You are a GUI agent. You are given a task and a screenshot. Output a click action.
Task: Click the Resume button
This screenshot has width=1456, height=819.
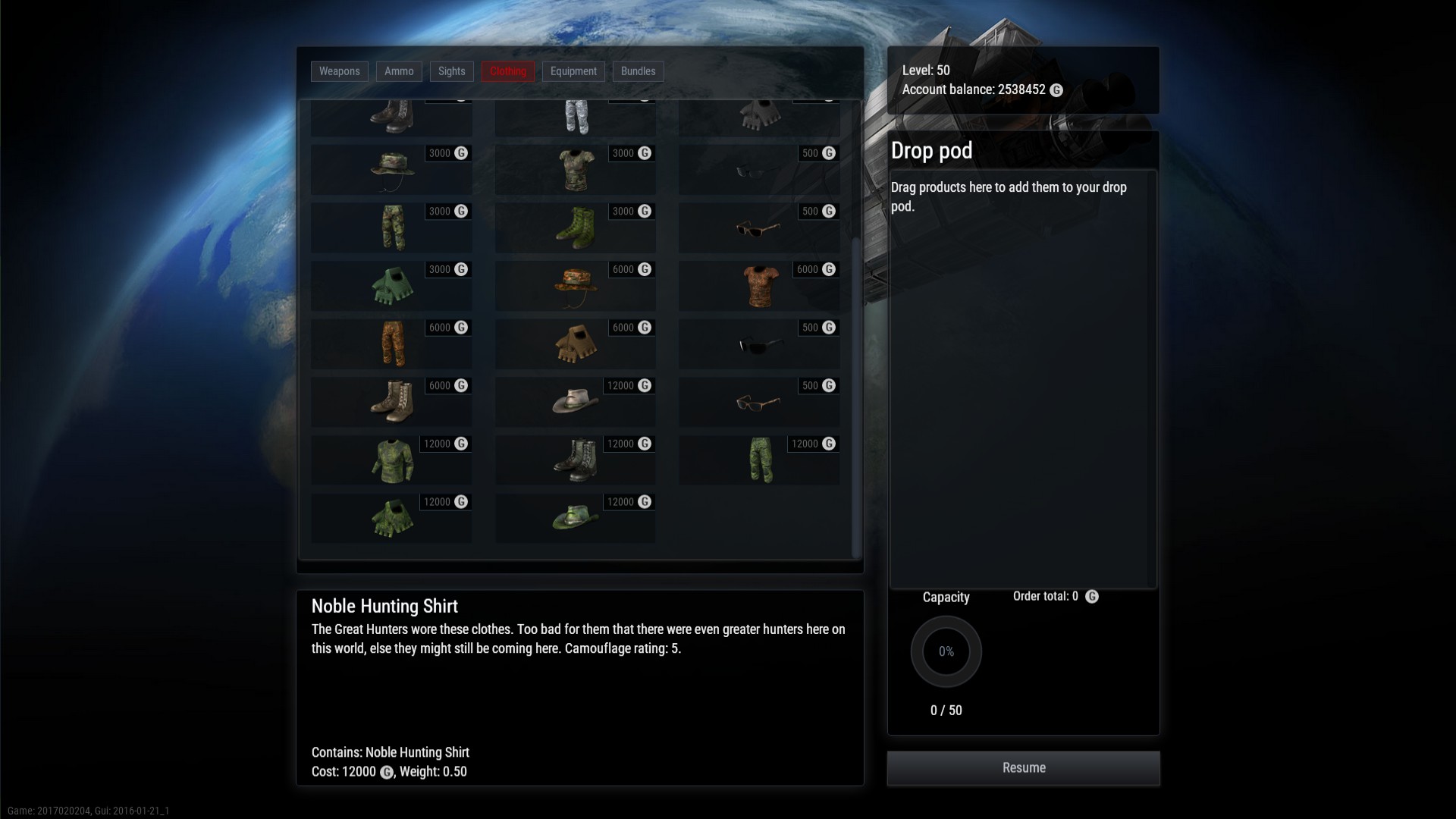tap(1024, 768)
